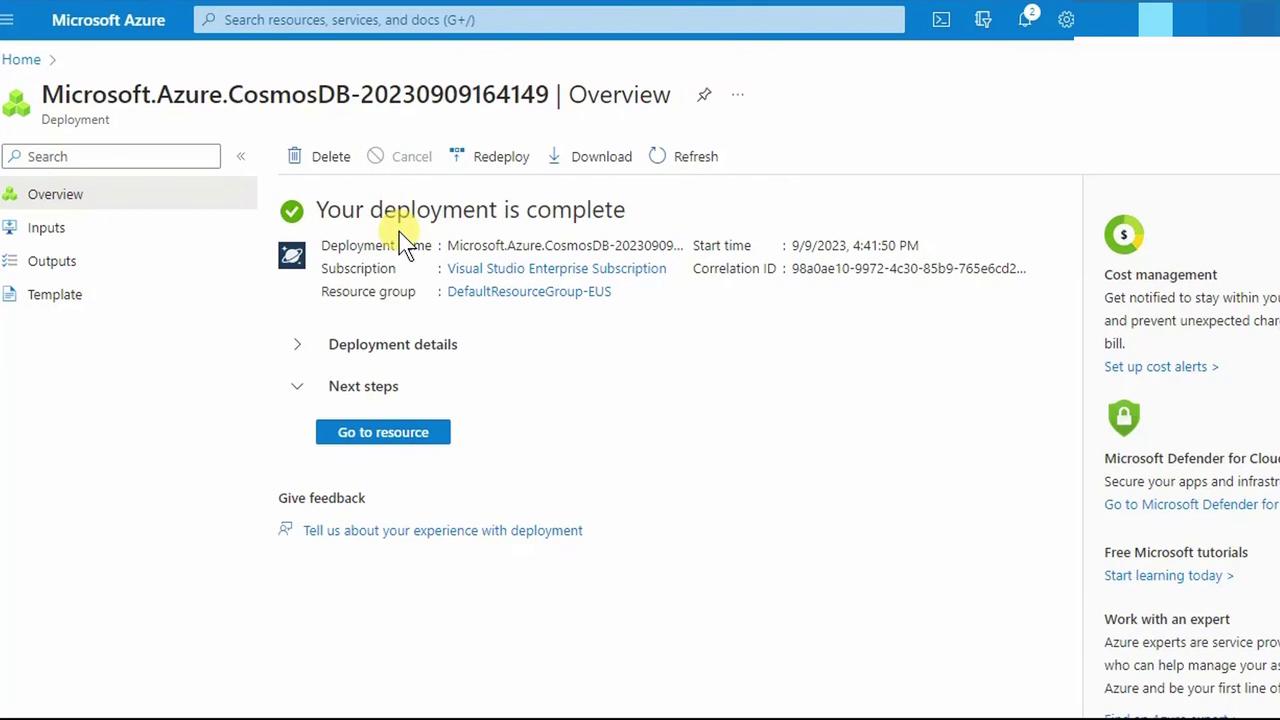Click the Work with an expert heading
Image resolution: width=1280 pixels, height=720 pixels.
point(1167,619)
